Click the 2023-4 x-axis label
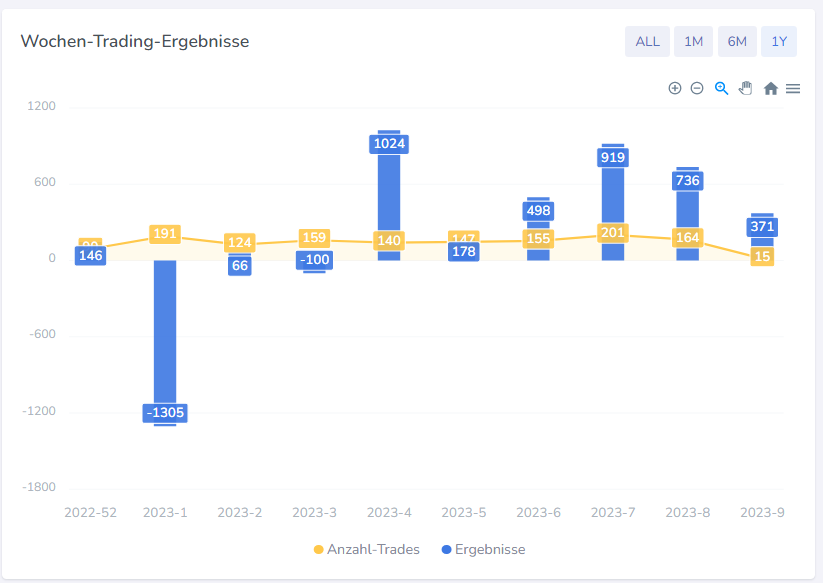The image size is (823, 583). (389, 513)
